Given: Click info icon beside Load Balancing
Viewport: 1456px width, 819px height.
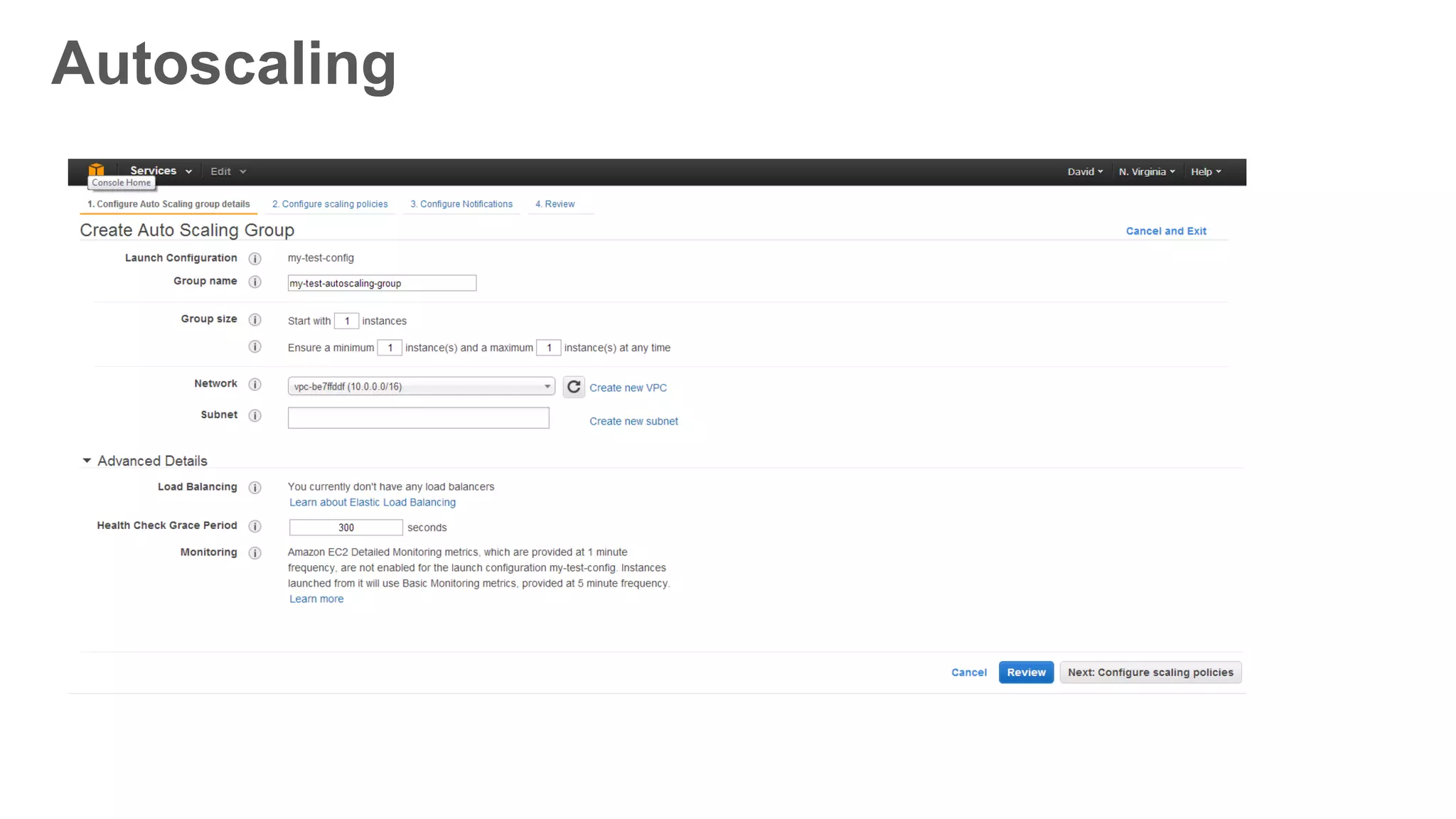Looking at the screenshot, I should (255, 488).
